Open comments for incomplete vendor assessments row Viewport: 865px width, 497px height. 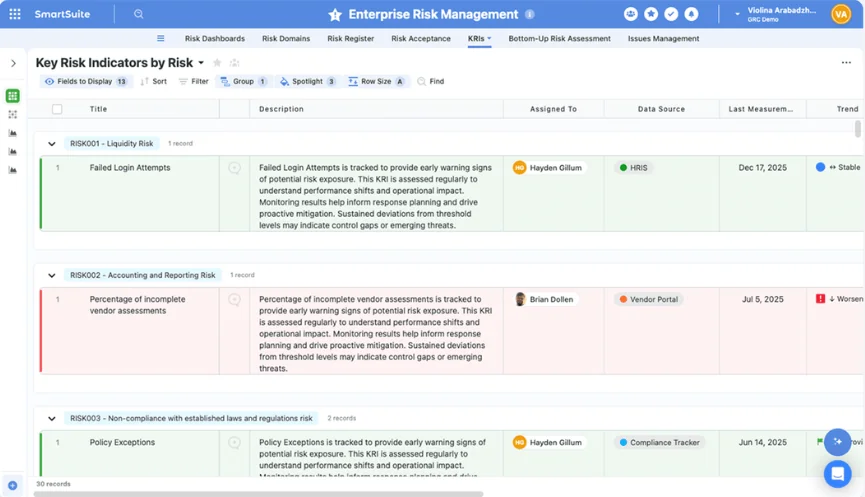pyautogui.click(x=234, y=300)
